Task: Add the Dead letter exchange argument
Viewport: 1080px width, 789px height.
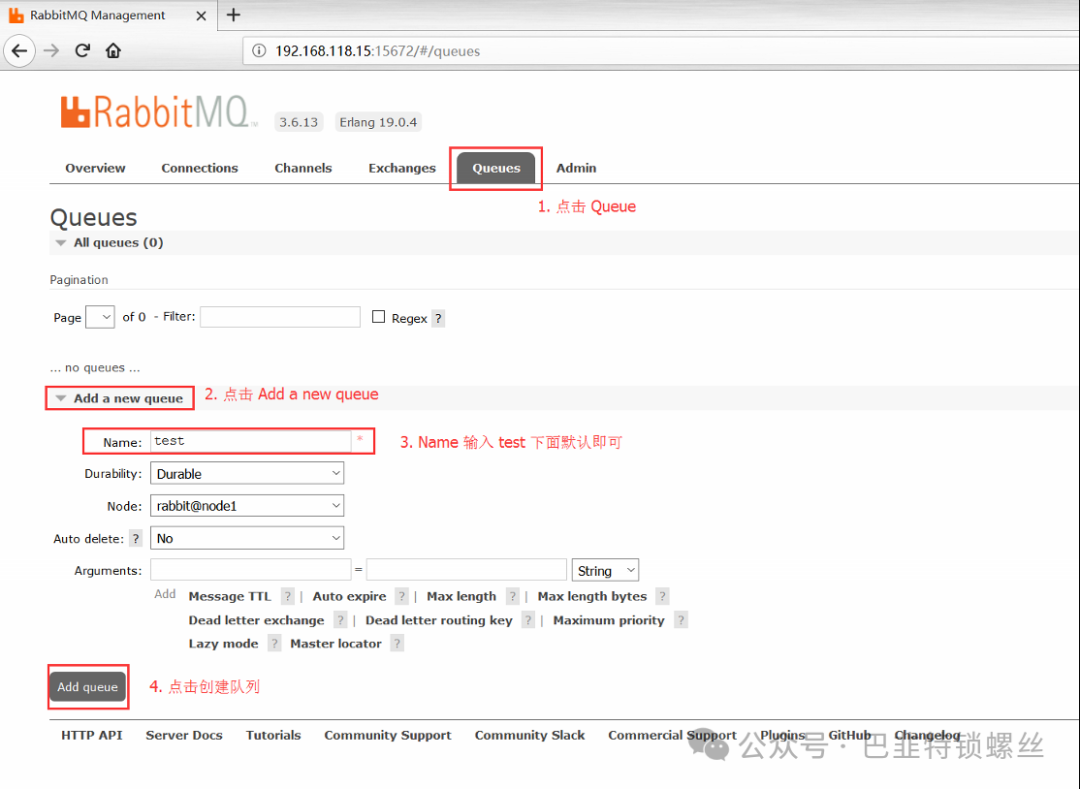Action: [256, 620]
